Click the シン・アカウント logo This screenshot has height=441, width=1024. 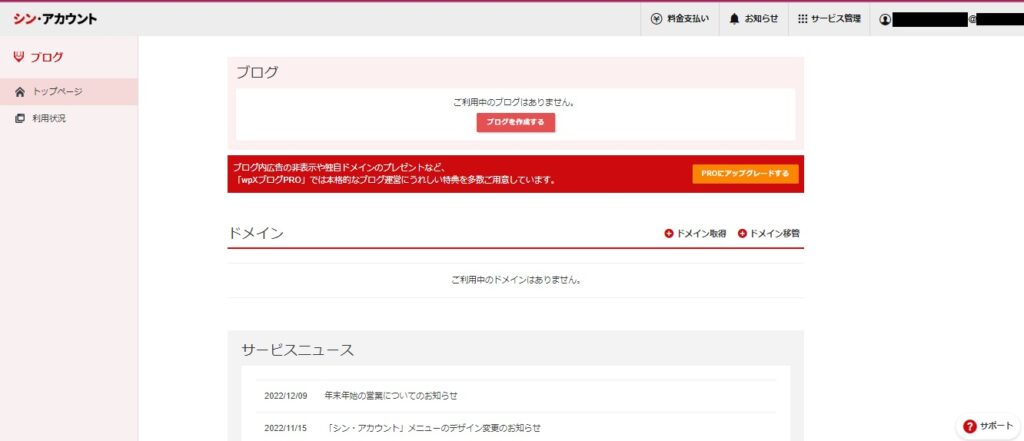point(55,19)
